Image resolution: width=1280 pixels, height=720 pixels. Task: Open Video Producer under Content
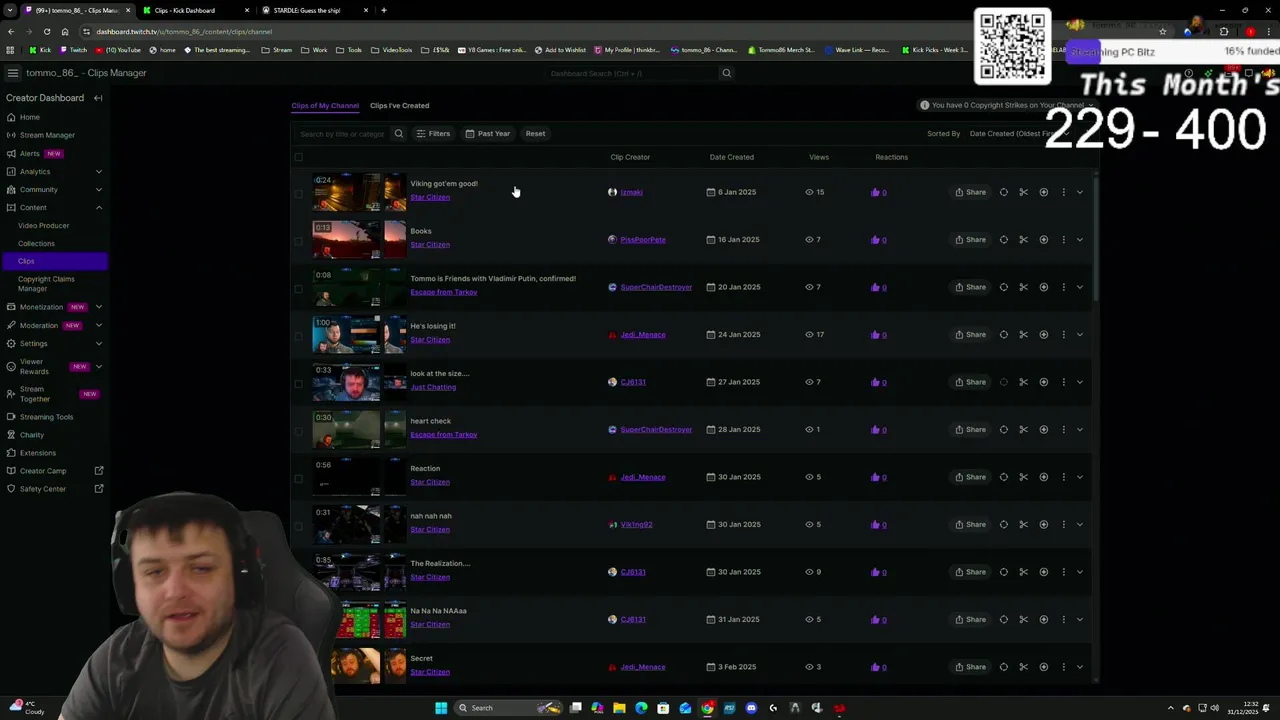(x=43, y=225)
